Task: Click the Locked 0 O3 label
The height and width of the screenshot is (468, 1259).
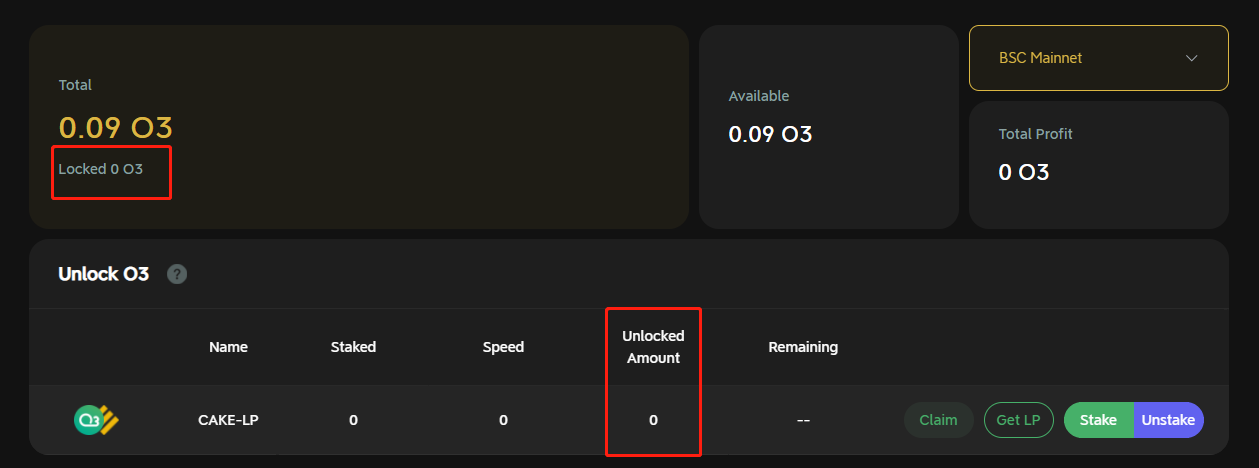Action: pos(101,169)
